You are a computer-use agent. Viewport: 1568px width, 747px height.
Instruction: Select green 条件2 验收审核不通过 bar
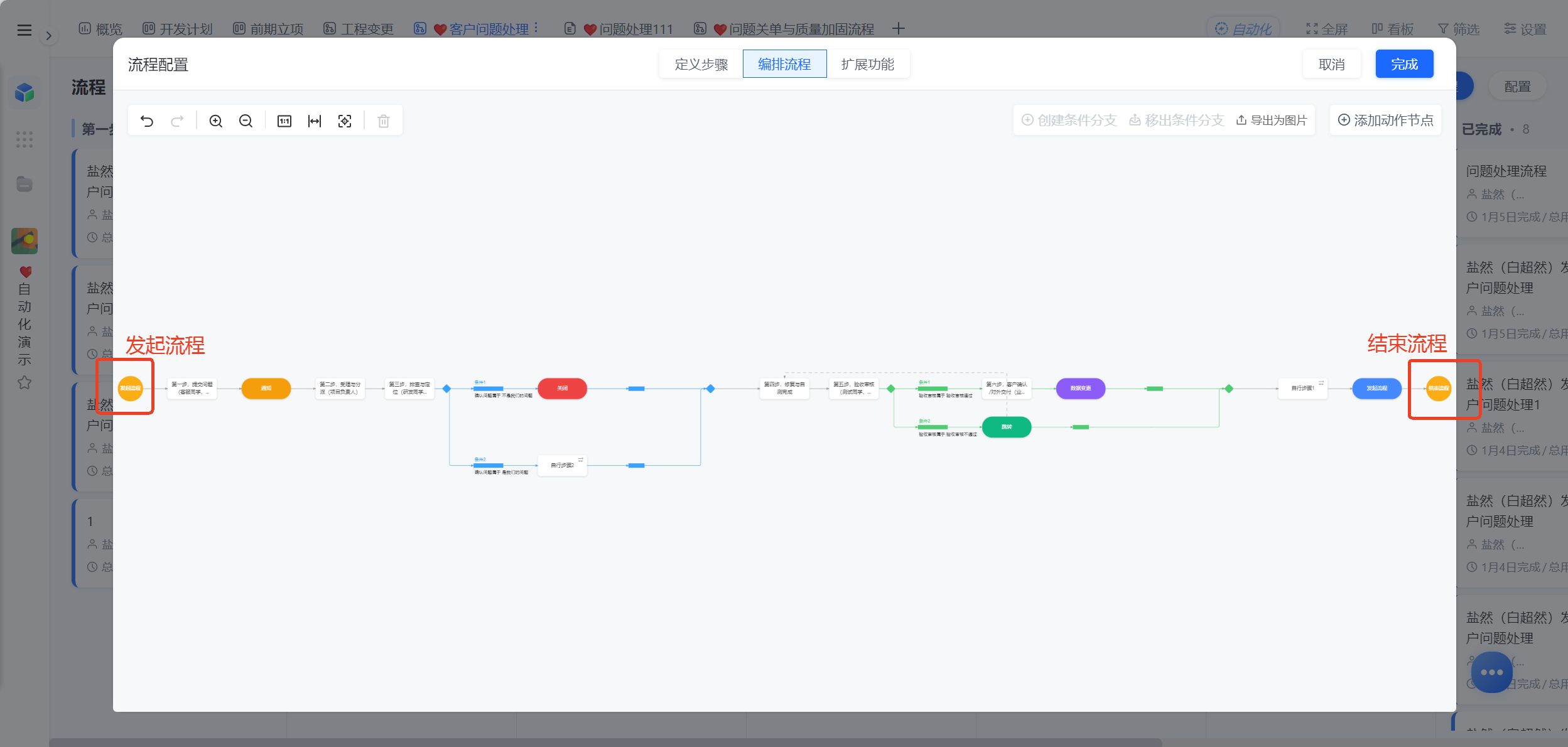click(933, 427)
